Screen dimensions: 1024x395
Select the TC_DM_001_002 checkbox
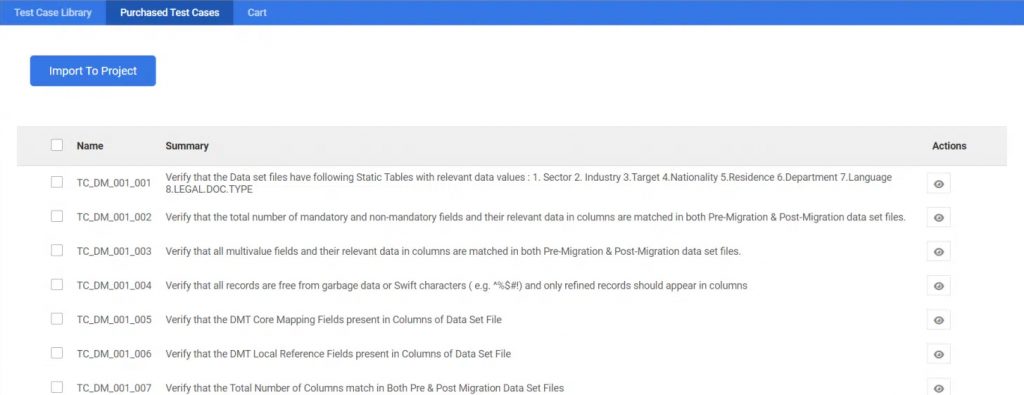point(57,216)
